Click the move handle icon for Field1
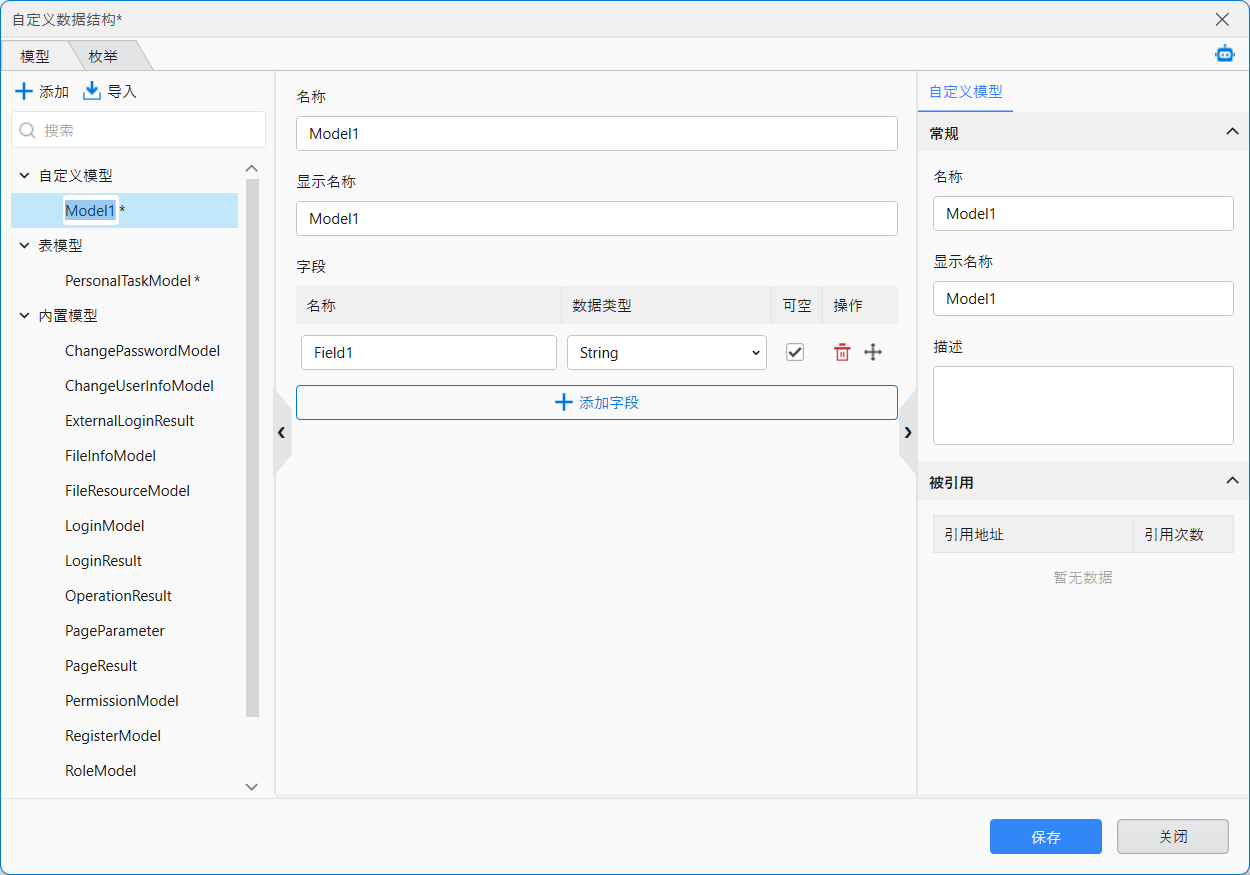 (873, 352)
